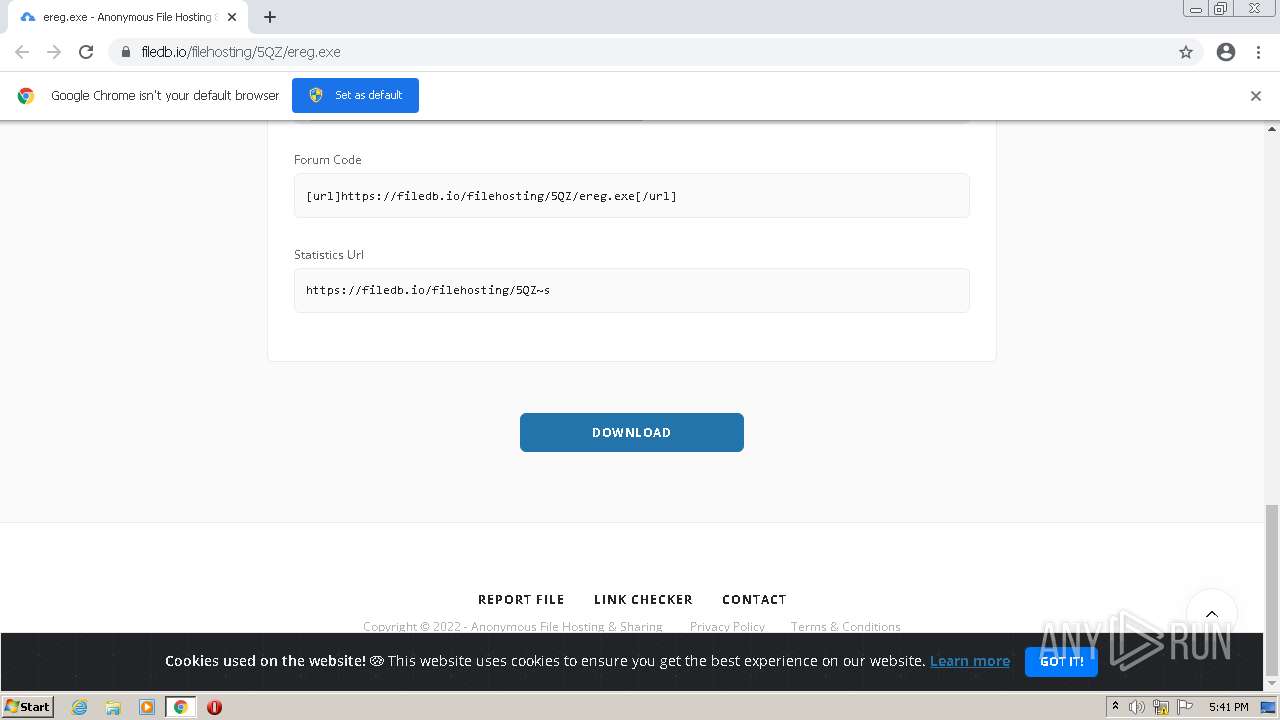Open File Explorer folder in taskbar
This screenshot has width=1280, height=720.
point(113,707)
